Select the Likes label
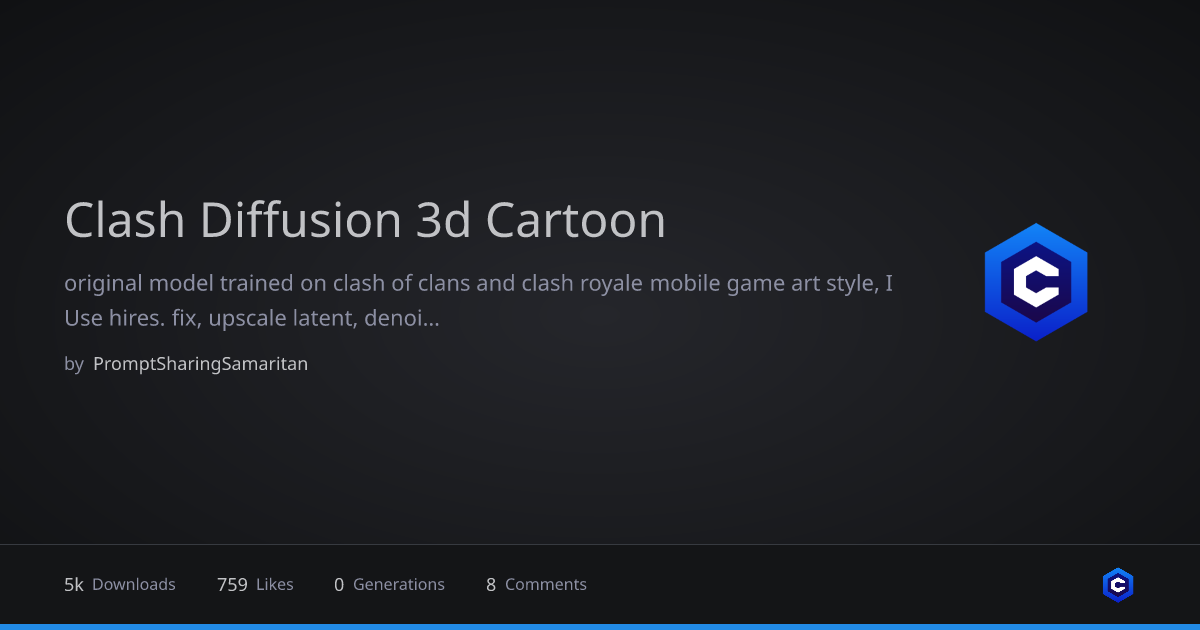Viewport: 1200px width, 630px height. [x=275, y=585]
